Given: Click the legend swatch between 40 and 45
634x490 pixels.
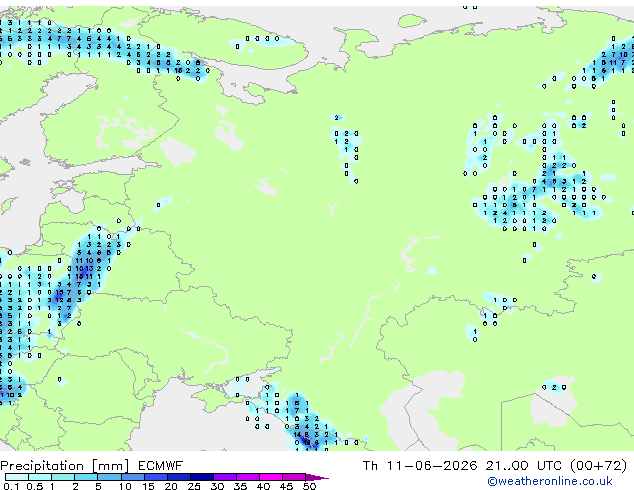Looking at the screenshot, I should click(x=271, y=477).
